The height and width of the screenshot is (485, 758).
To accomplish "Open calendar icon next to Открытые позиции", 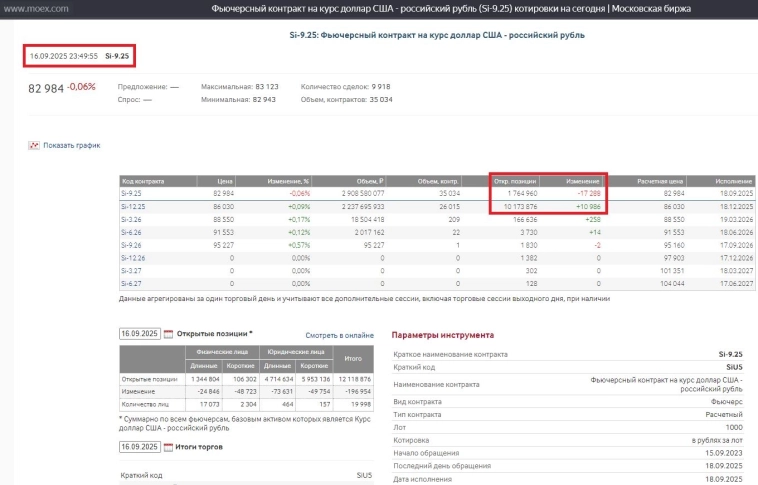I will click(x=168, y=334).
